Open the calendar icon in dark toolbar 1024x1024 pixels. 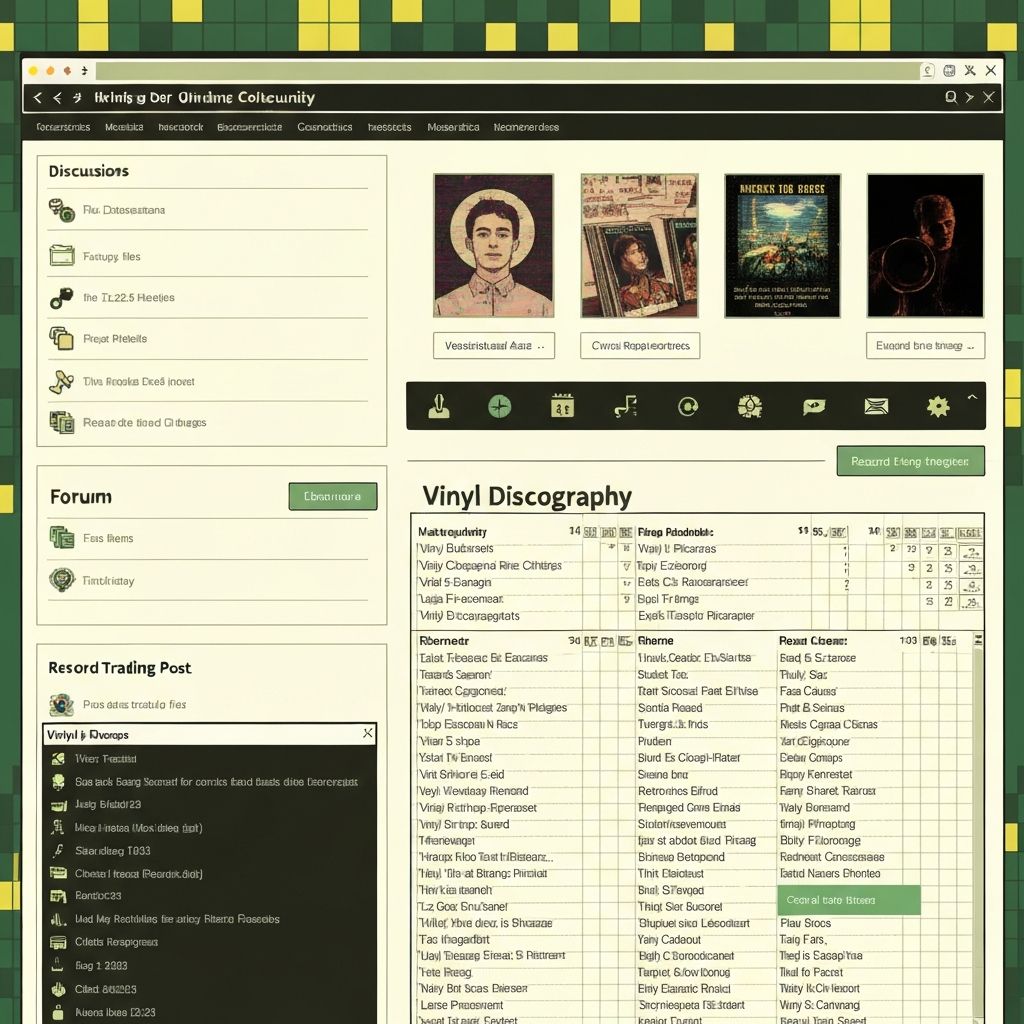pos(562,406)
